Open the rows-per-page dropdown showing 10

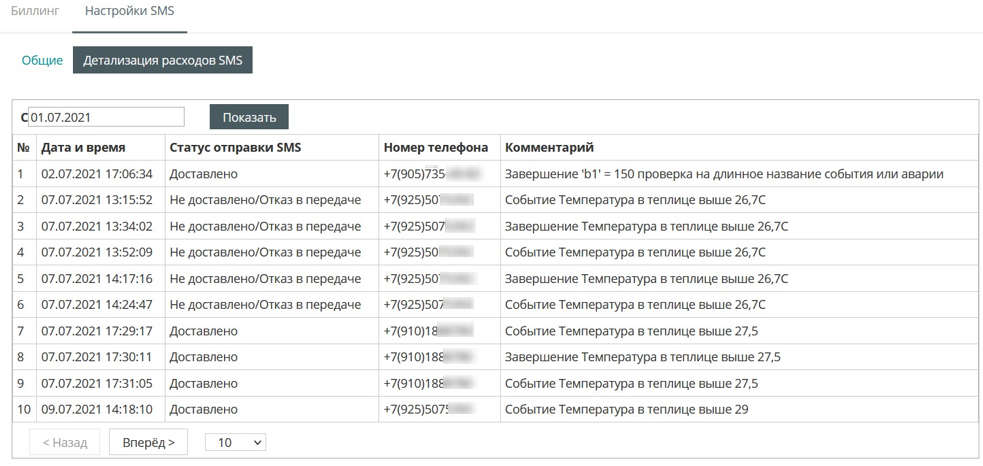click(235, 442)
